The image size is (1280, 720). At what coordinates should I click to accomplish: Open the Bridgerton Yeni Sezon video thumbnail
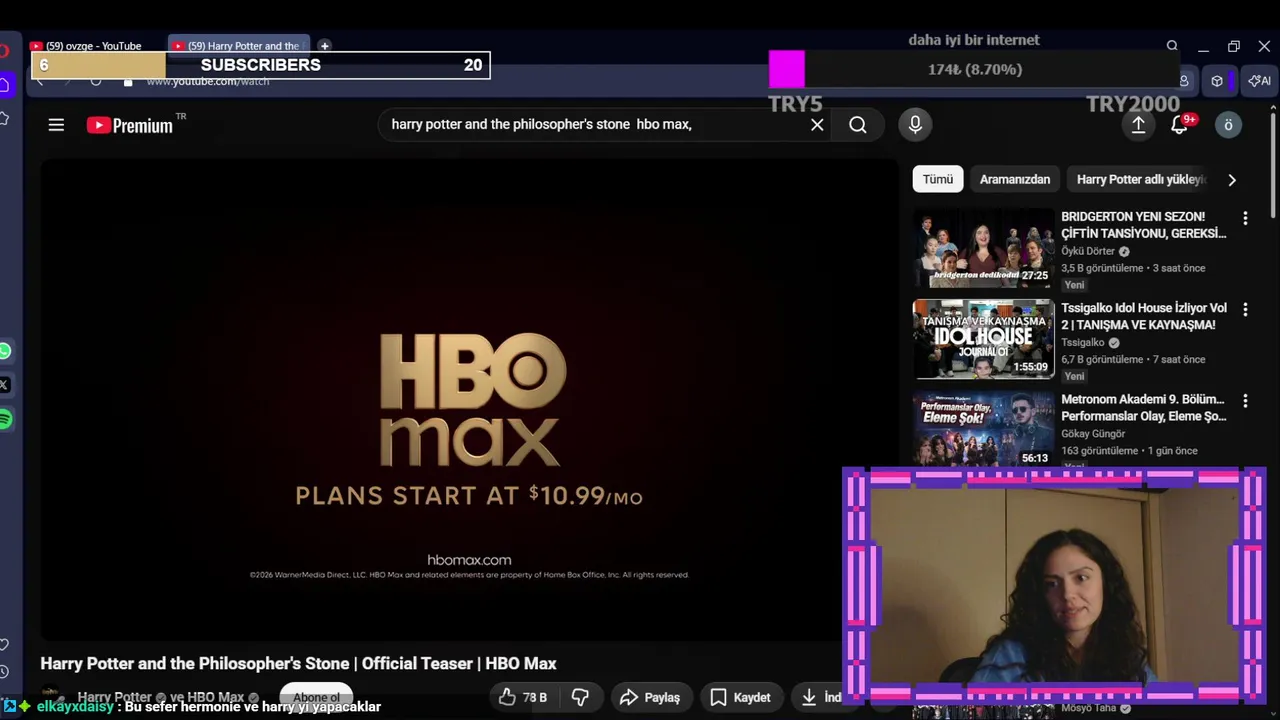983,248
